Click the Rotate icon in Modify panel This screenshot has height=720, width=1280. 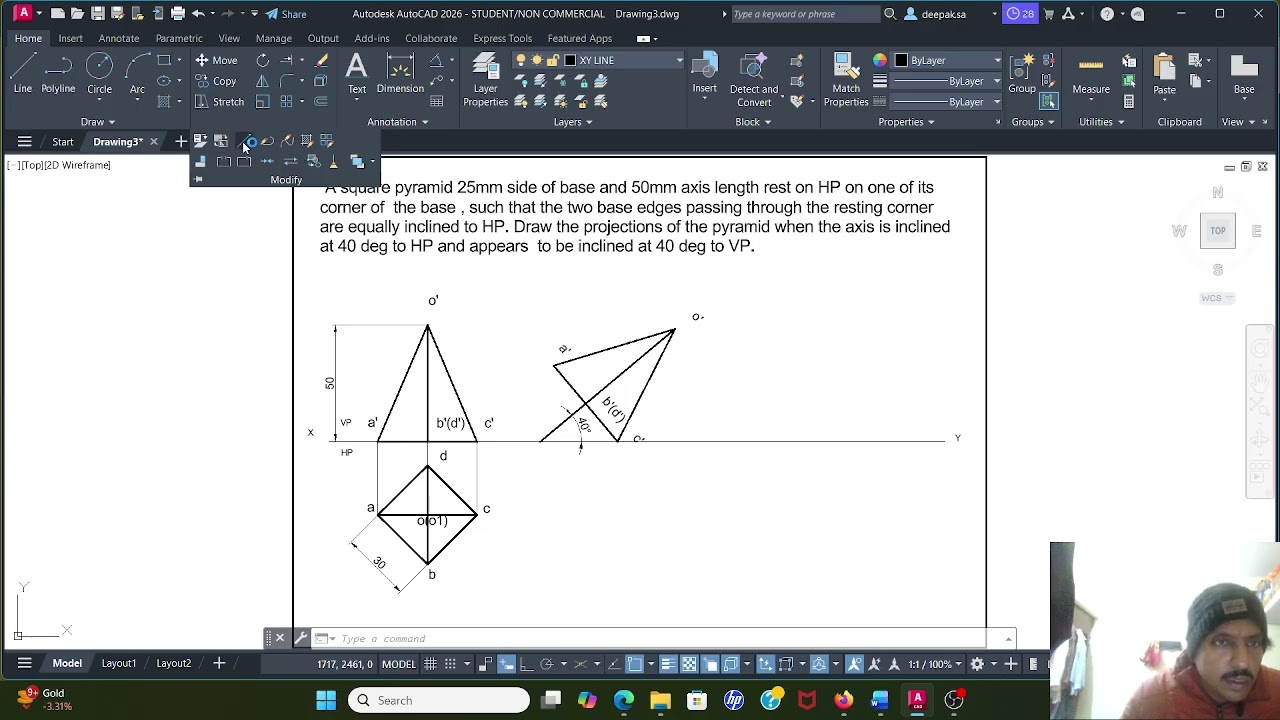262,60
